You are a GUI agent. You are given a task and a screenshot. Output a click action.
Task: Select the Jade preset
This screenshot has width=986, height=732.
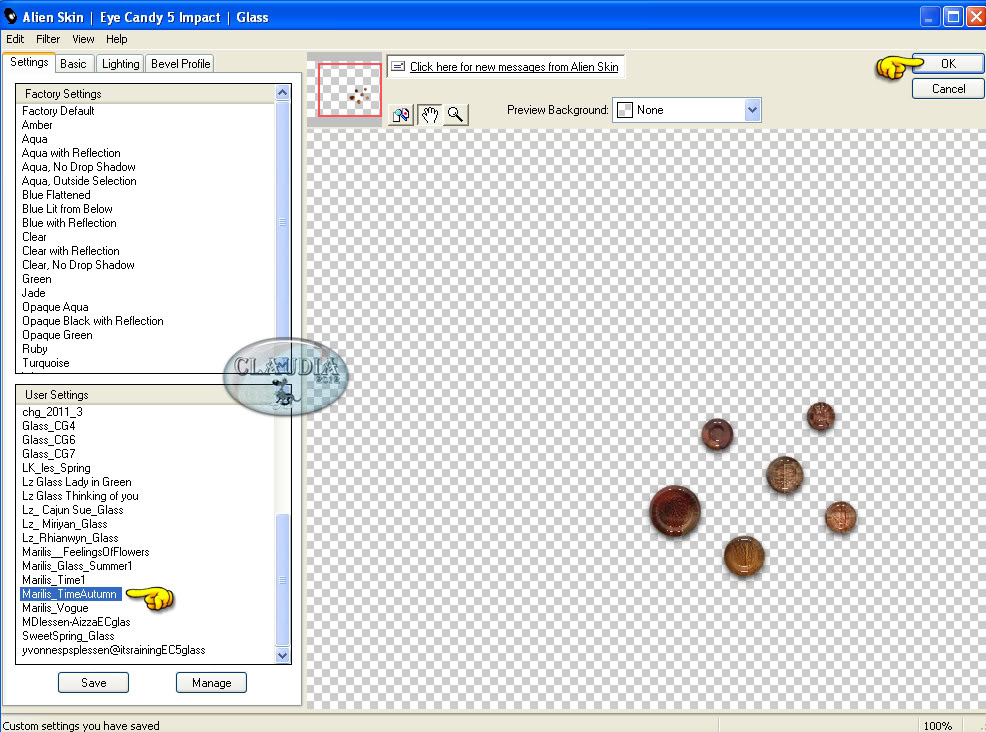pos(33,292)
